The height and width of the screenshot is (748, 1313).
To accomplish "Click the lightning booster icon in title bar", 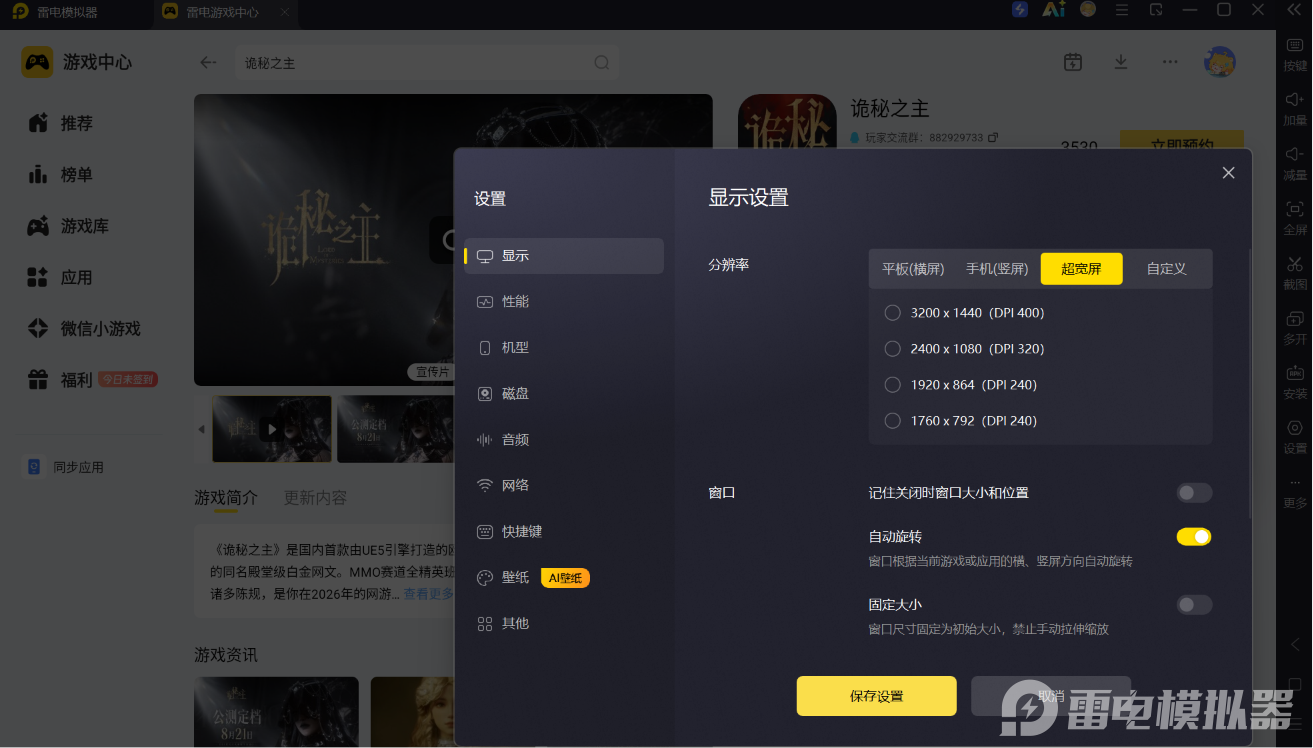I will [x=1020, y=10].
